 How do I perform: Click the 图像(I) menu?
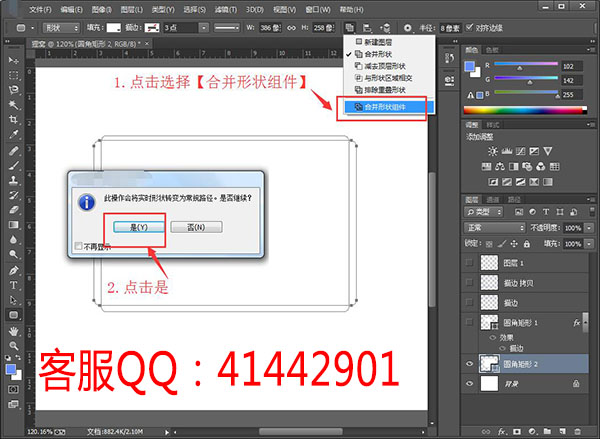click(x=102, y=10)
